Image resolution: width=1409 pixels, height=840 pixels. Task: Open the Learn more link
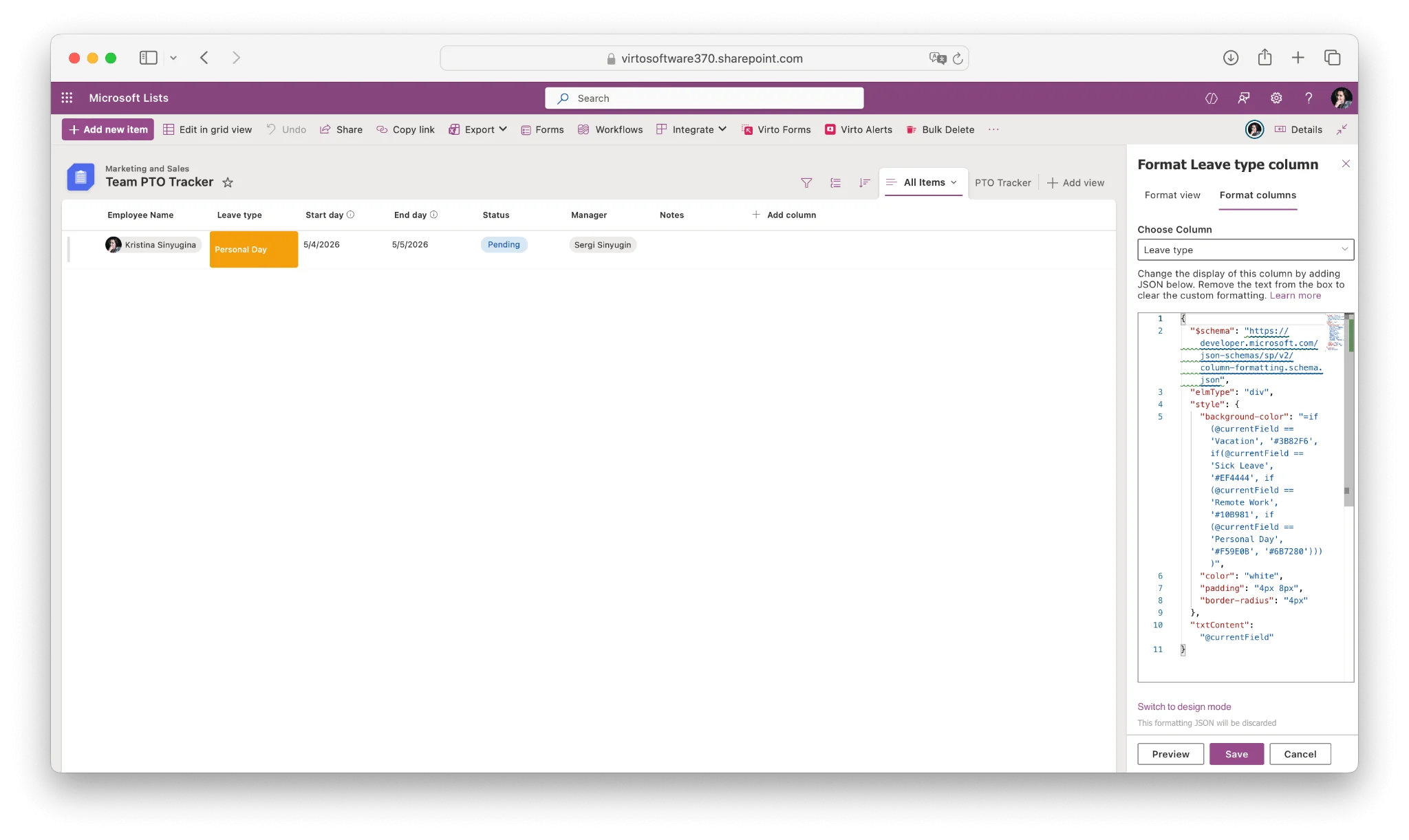(1295, 296)
